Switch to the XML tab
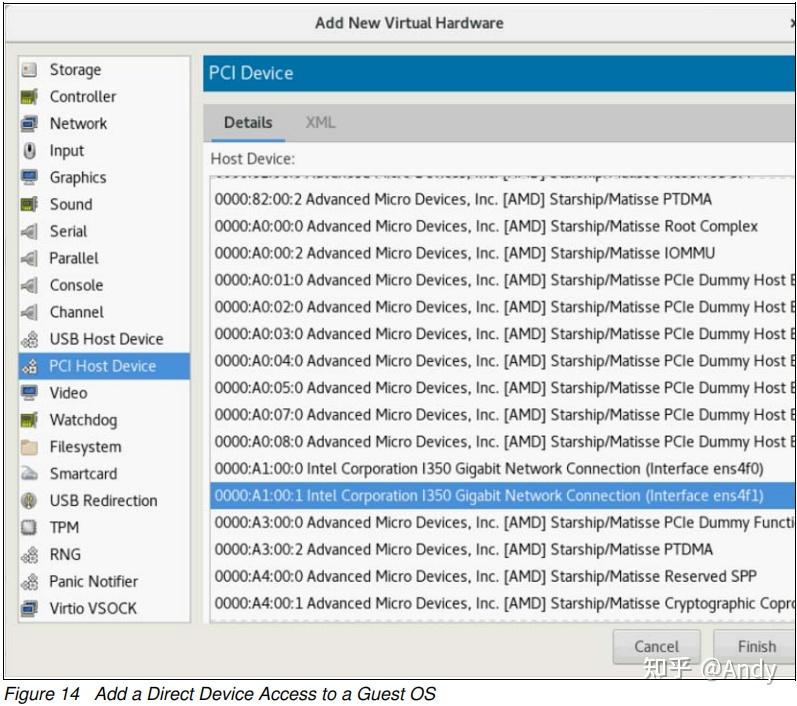Image resolution: width=797 pixels, height=706 pixels. [320, 123]
